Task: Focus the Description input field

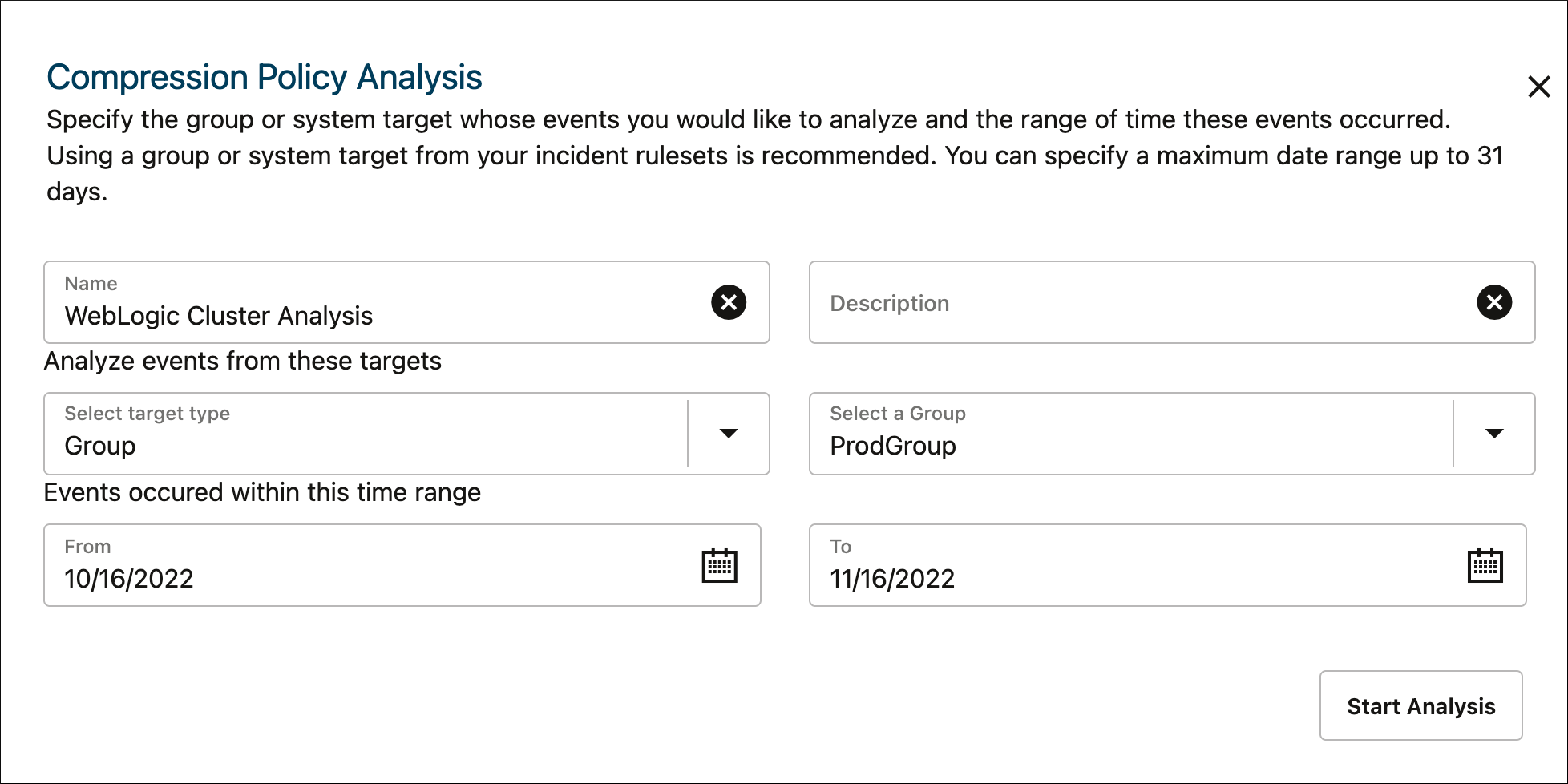Action: pyautogui.click(x=1138, y=303)
